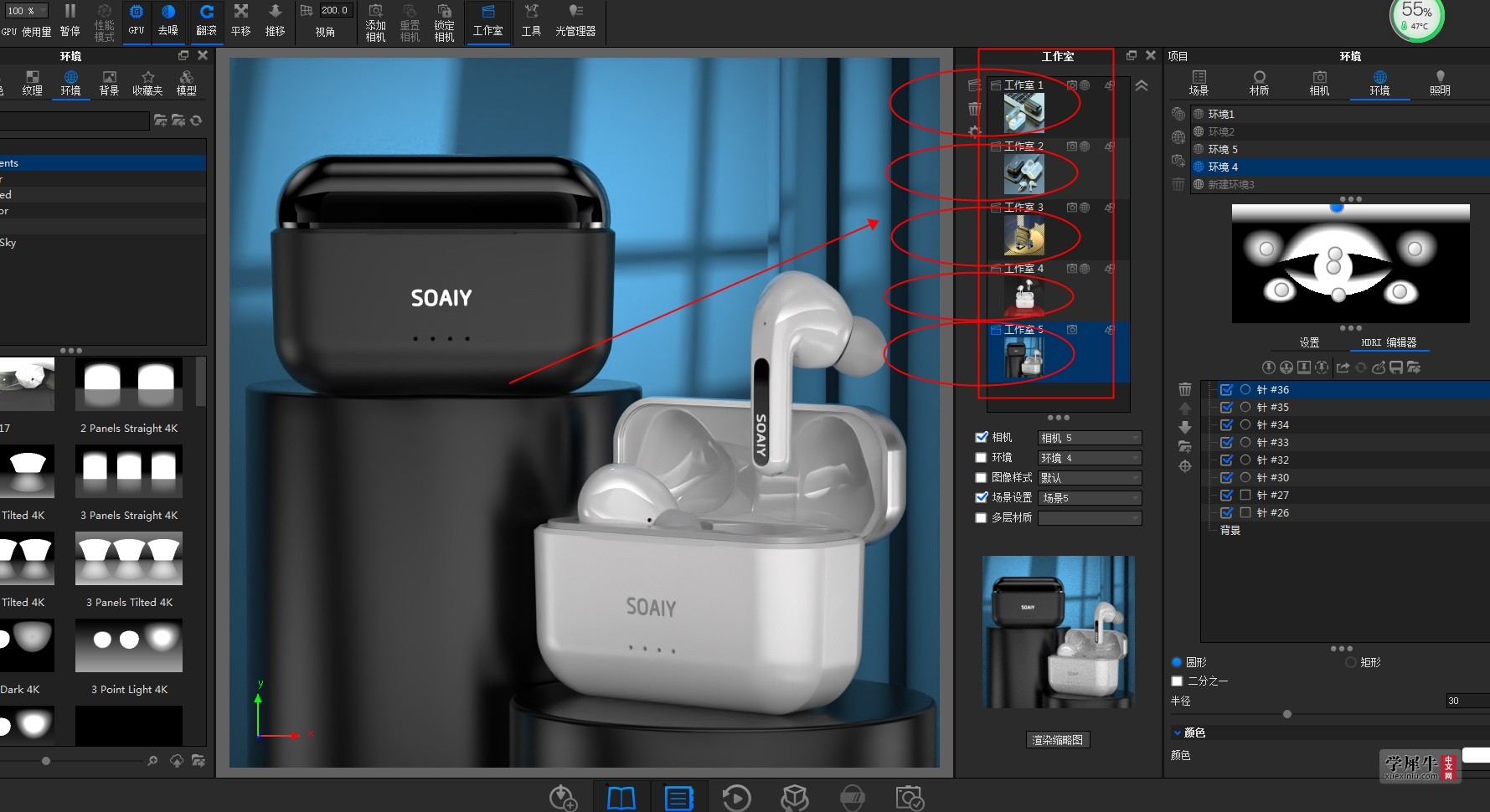Click the bottom-bar import icon

coord(563,799)
